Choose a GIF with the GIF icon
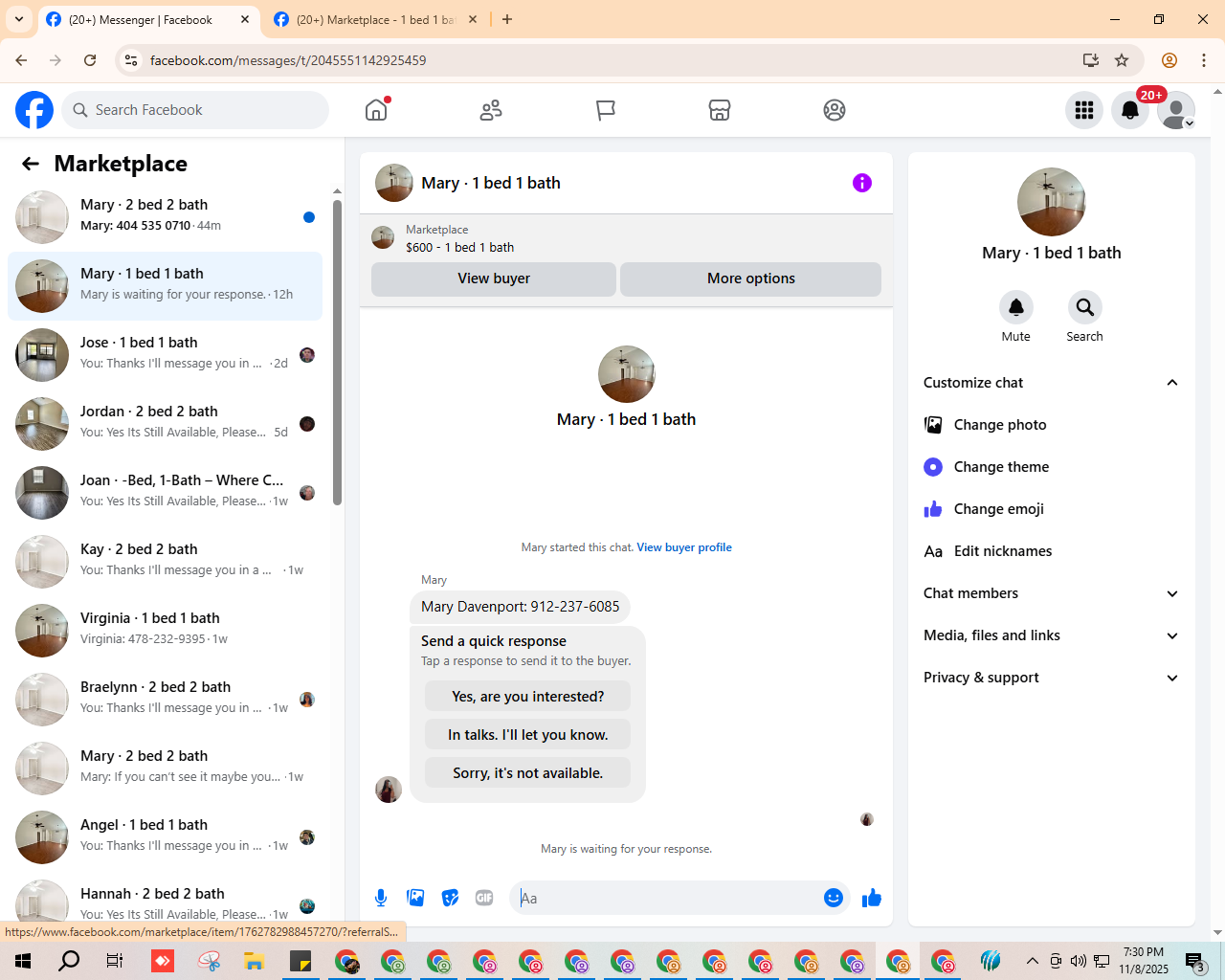The width and height of the screenshot is (1225, 980). click(x=484, y=898)
